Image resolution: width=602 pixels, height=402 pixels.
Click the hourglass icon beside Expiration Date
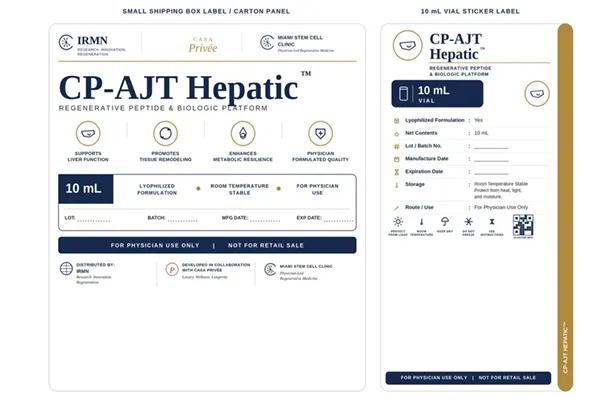point(397,172)
